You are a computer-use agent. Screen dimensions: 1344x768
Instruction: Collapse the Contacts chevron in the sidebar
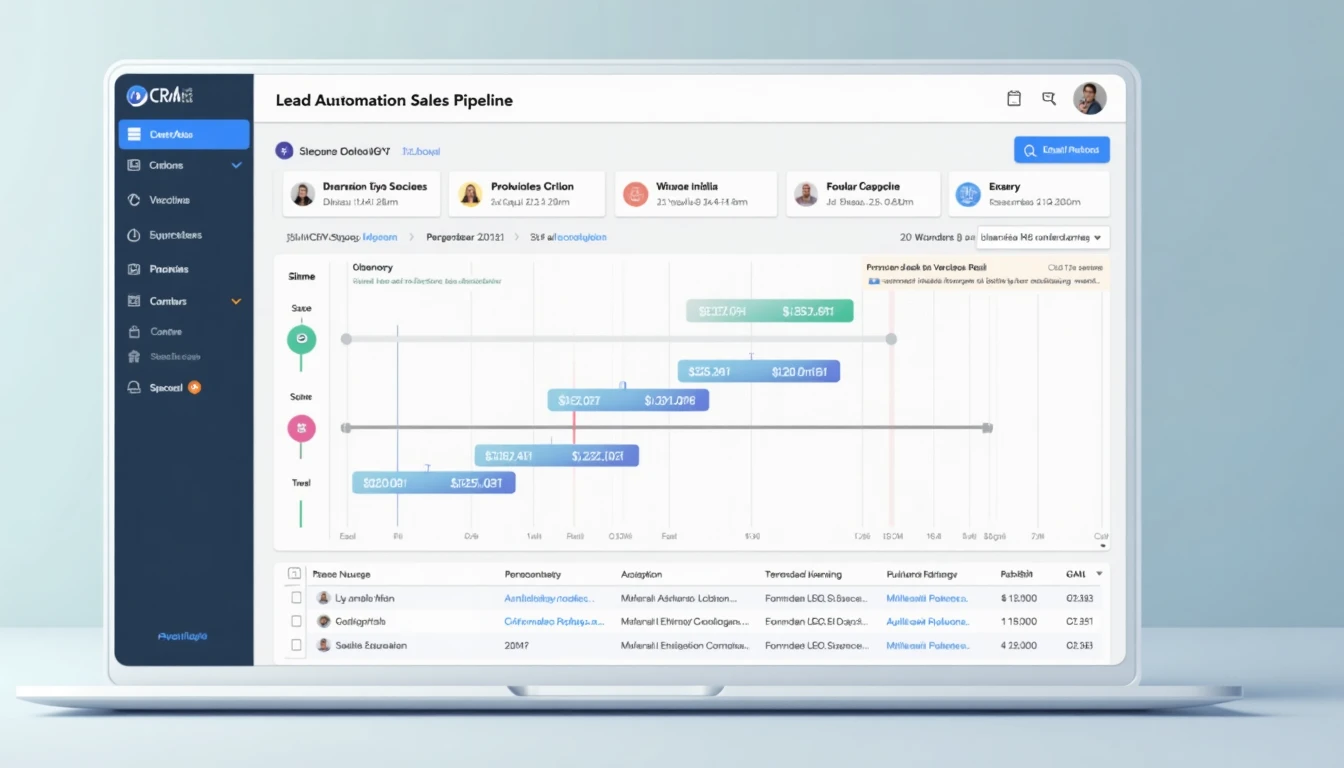click(x=234, y=300)
